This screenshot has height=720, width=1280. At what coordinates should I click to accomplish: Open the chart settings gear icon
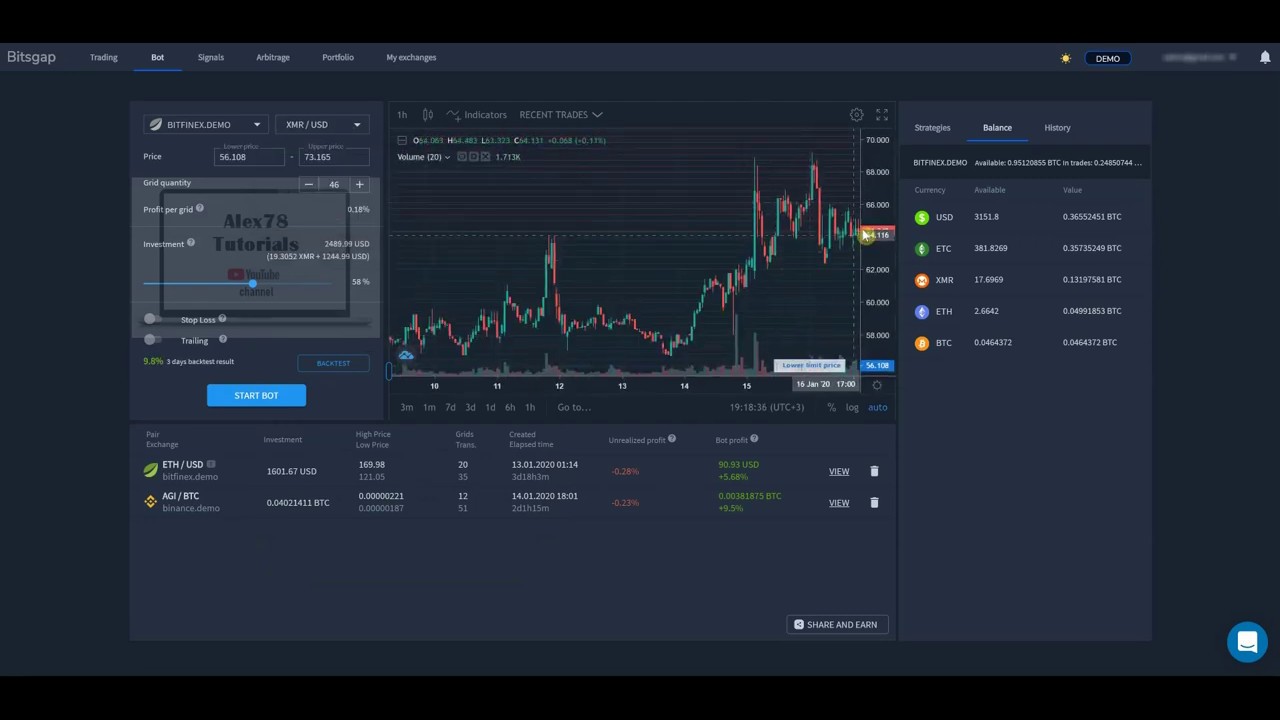coord(857,115)
